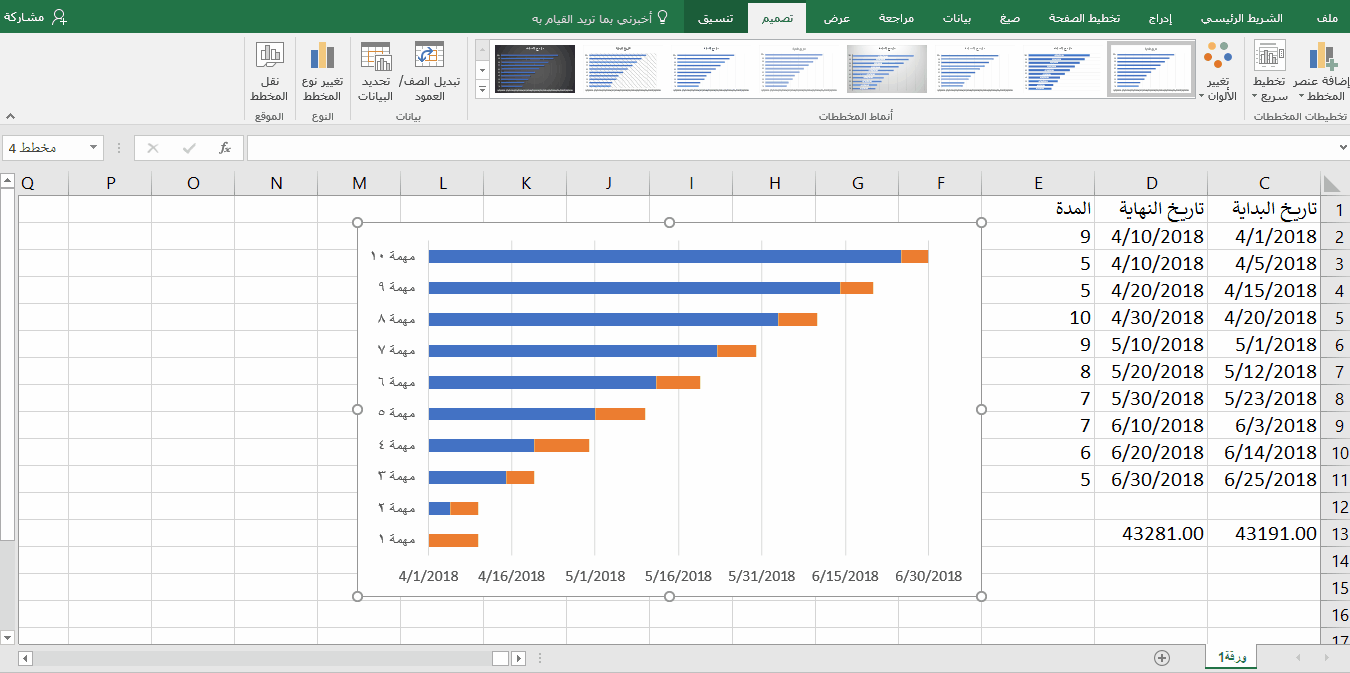Viewport: 1350px width, 673px height.
Task: Click header cell 'المدة'
Action: [x=1038, y=209]
